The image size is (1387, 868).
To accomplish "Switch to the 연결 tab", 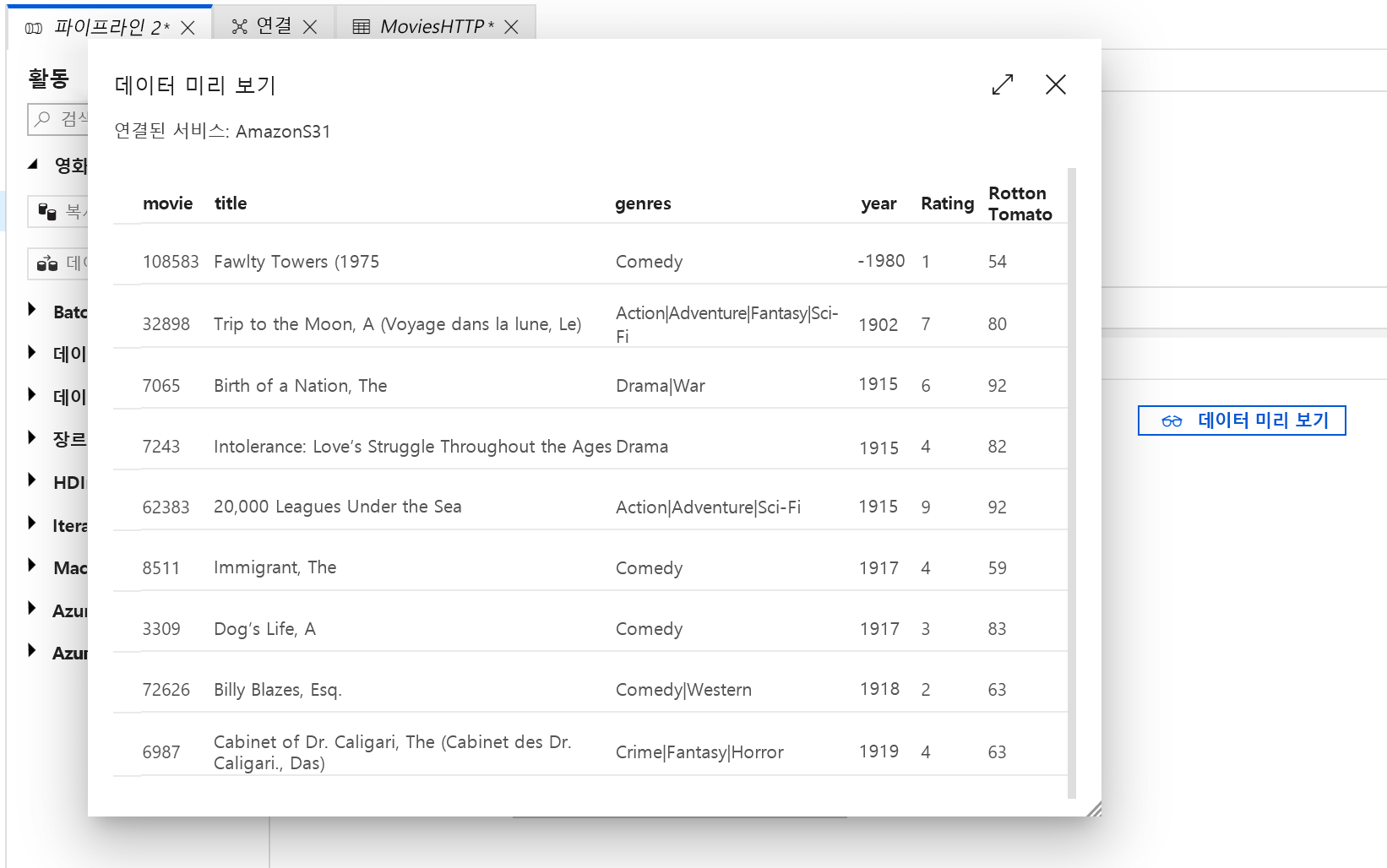I will [274, 26].
